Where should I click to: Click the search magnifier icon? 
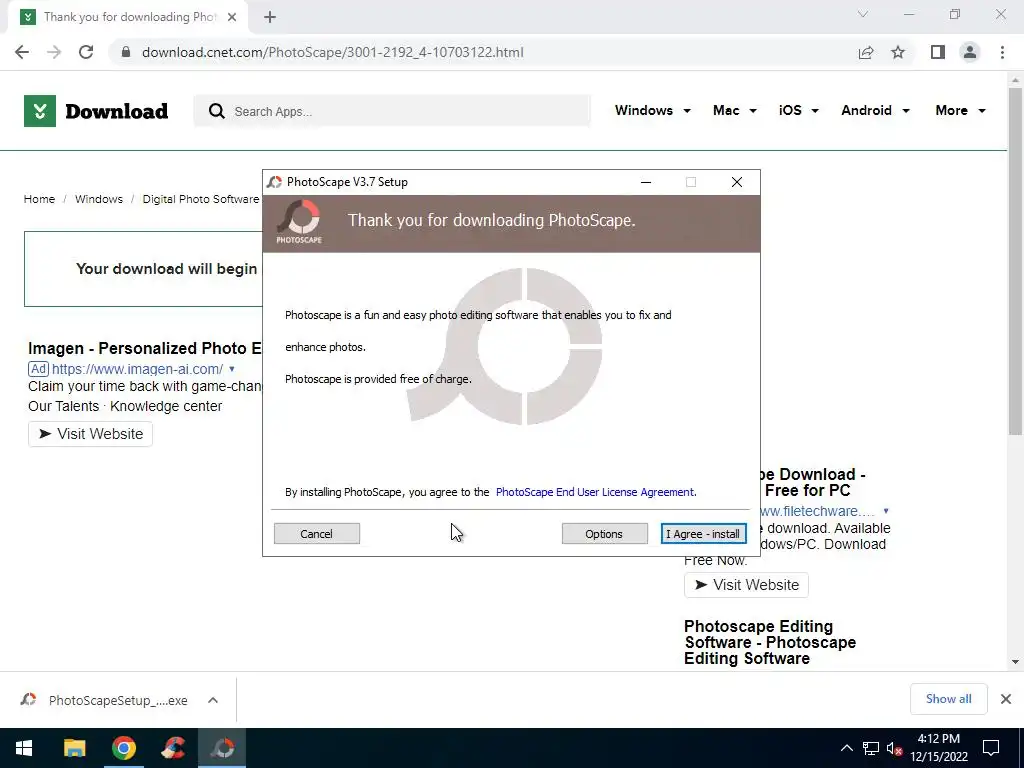pyautogui.click(x=216, y=111)
